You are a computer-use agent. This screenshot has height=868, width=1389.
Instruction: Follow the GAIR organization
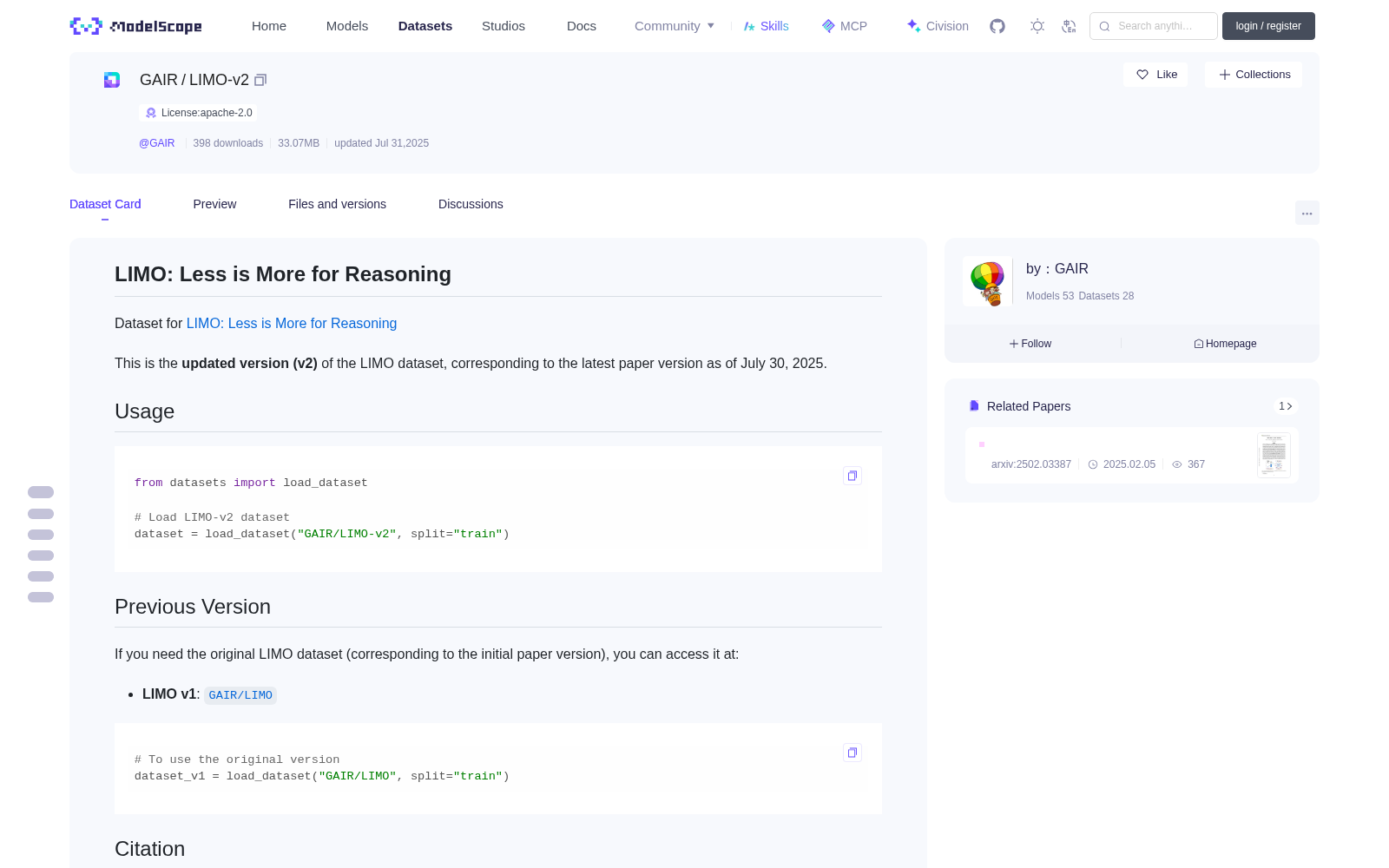click(x=1030, y=344)
